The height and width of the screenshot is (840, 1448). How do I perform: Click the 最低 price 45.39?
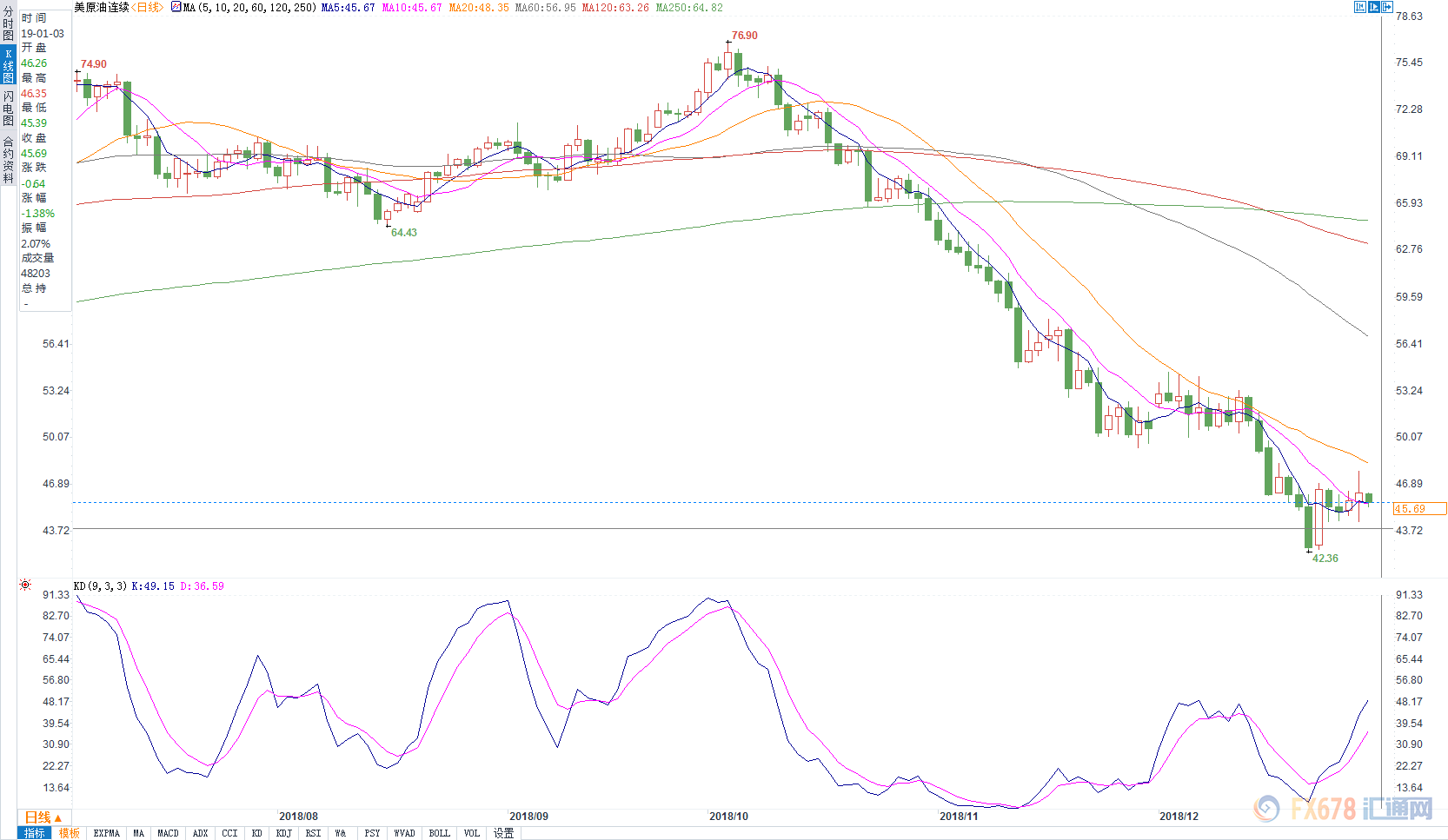click(34, 123)
